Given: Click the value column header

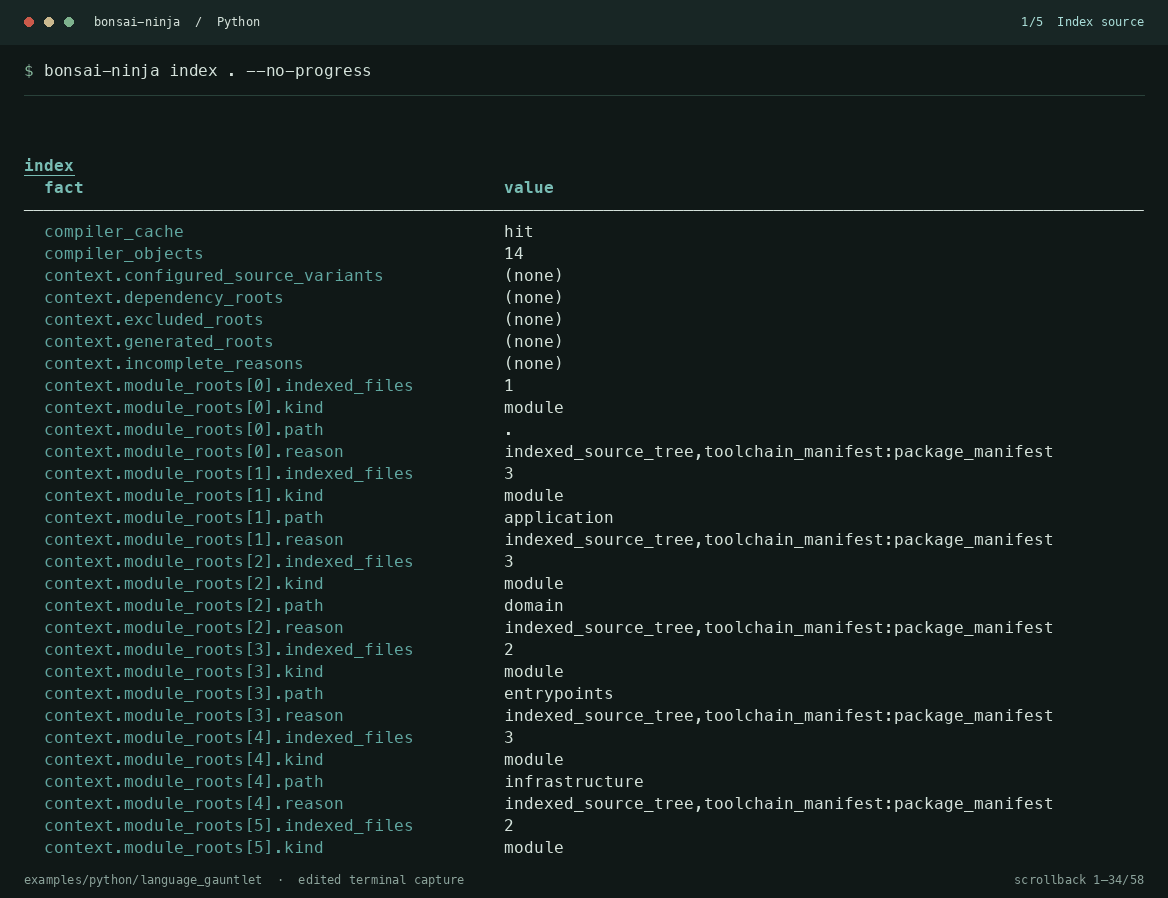Looking at the screenshot, I should tap(529, 188).
